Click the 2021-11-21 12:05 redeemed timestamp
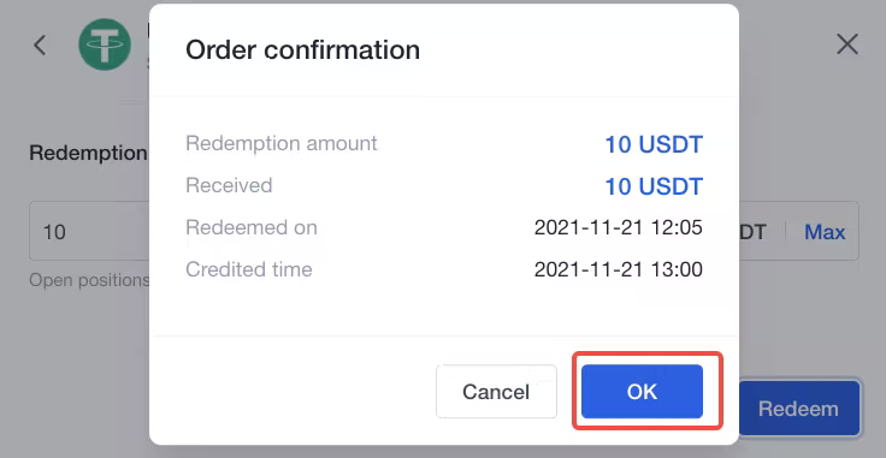 point(618,227)
